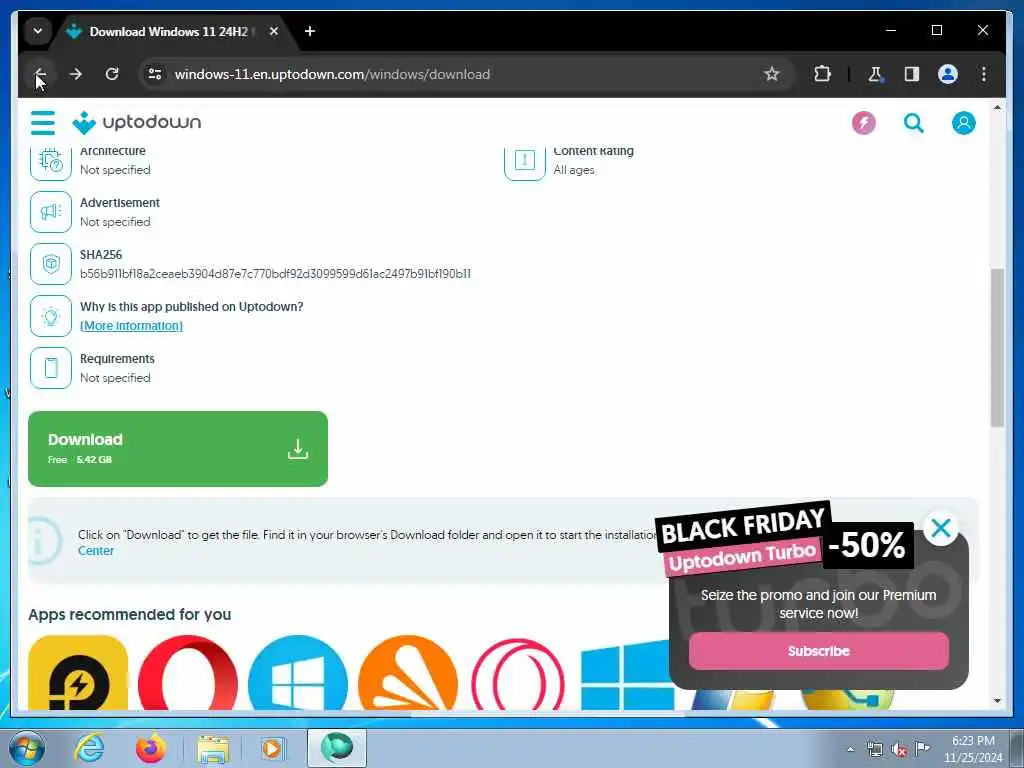The width and height of the screenshot is (1024, 768).
Task: Open the Opera recommended app
Action: click(x=188, y=673)
